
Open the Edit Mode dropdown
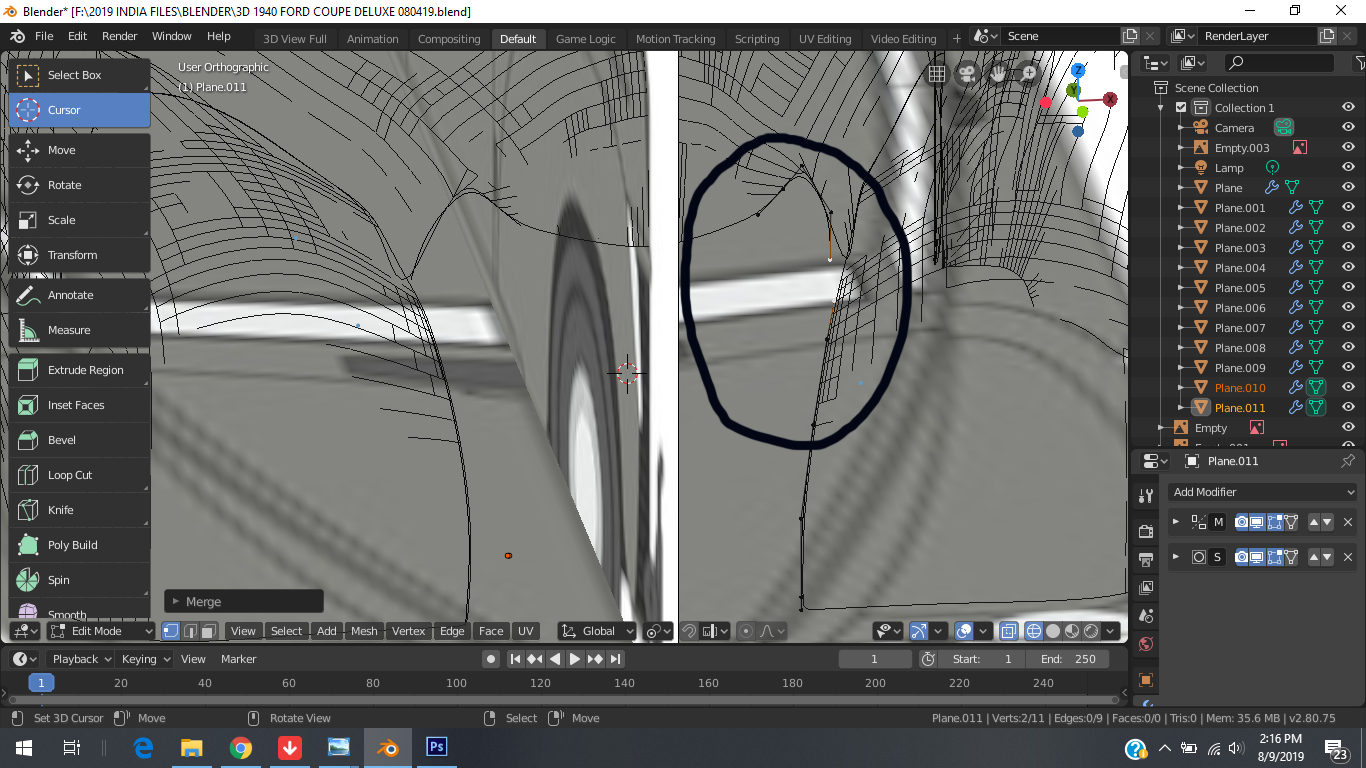[x=99, y=631]
